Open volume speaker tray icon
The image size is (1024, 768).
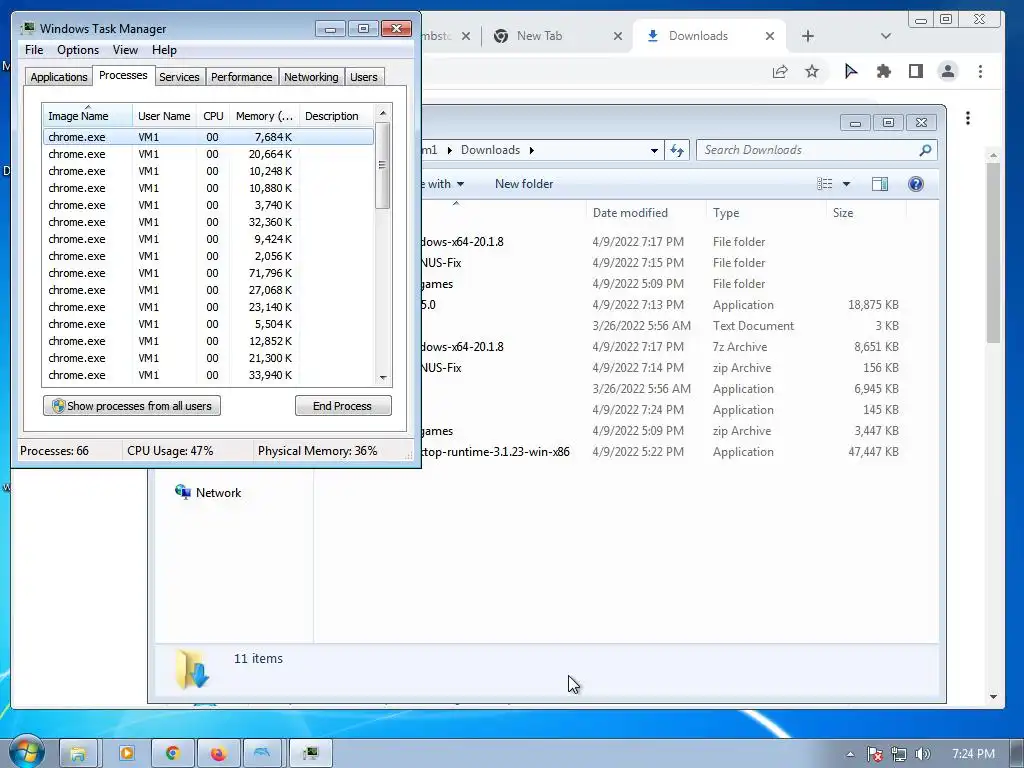[922, 754]
